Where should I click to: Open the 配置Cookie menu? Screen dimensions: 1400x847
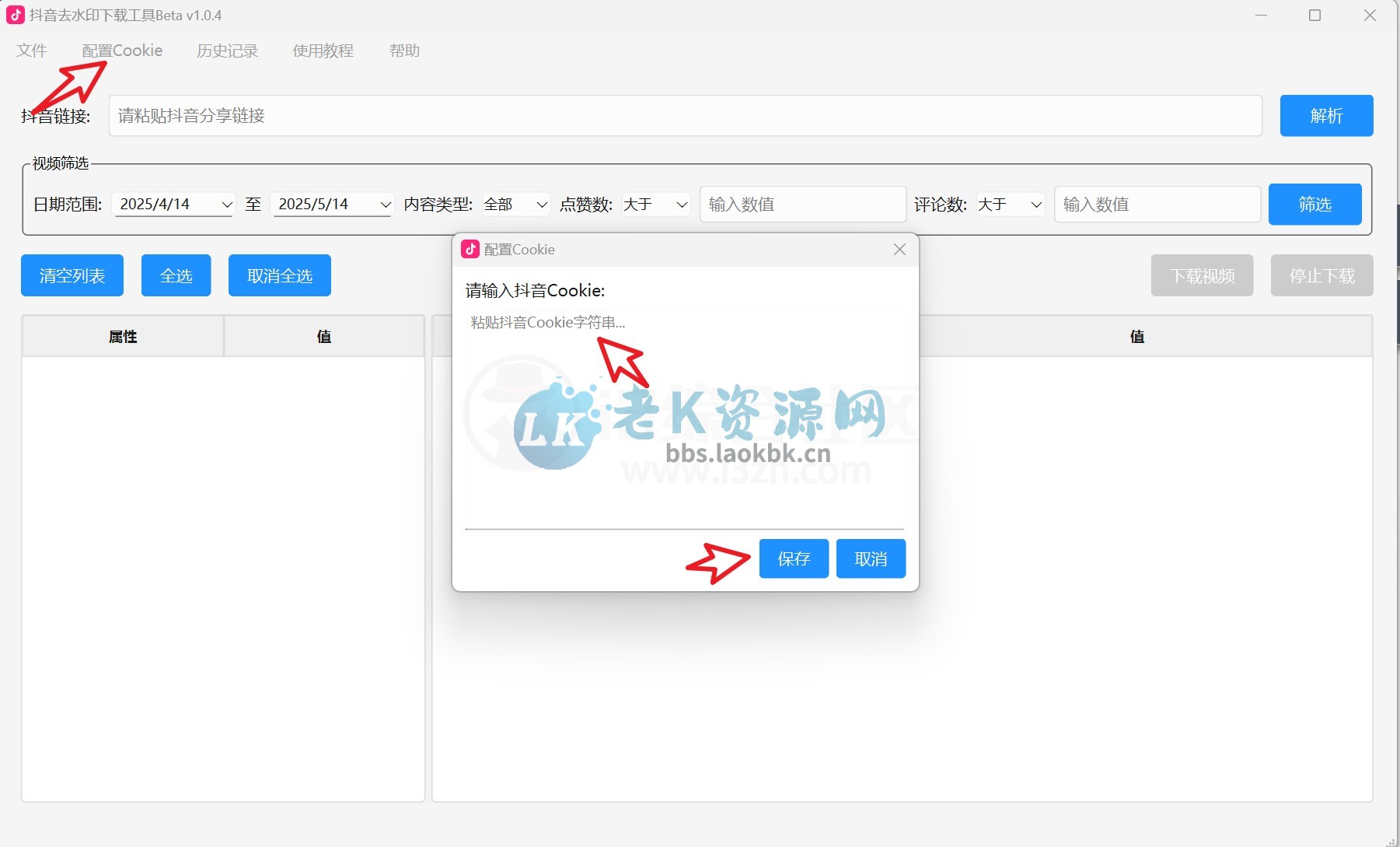[122, 51]
